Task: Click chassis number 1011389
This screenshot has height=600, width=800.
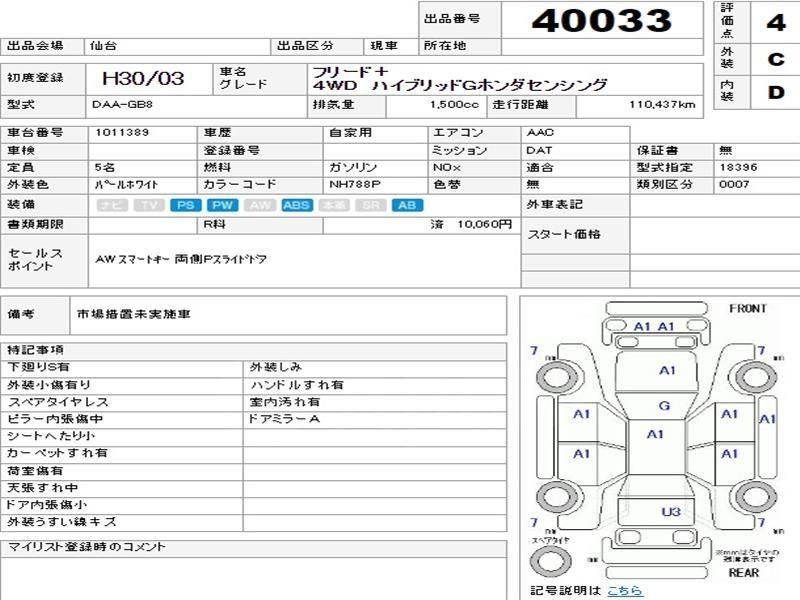Action: tap(122, 133)
